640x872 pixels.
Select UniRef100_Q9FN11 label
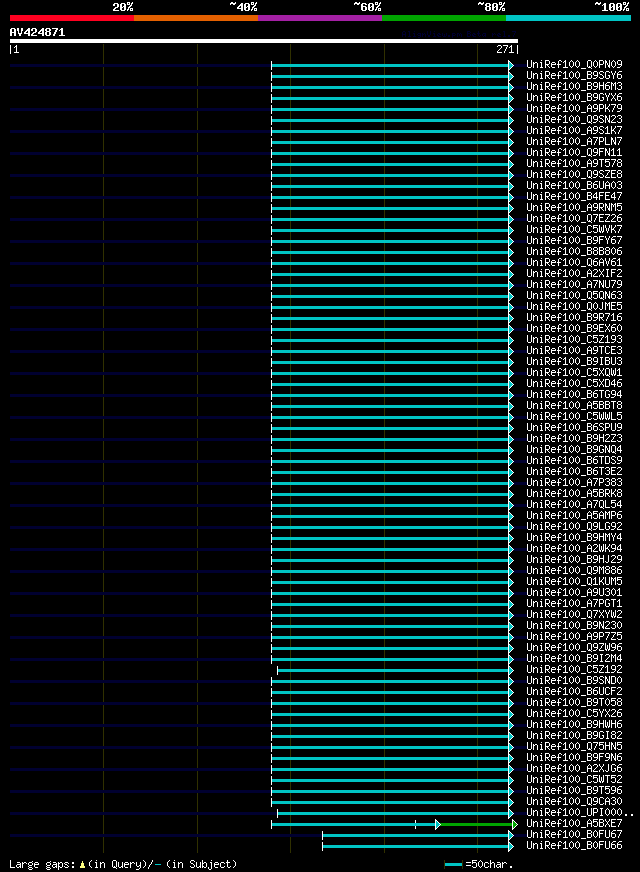pyautogui.click(x=574, y=152)
